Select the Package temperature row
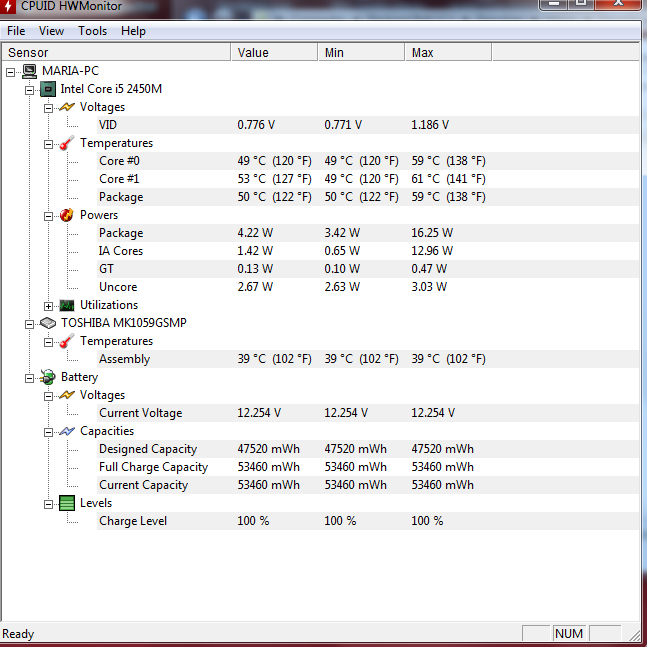Viewport: 647px width, 647px height. [368, 197]
